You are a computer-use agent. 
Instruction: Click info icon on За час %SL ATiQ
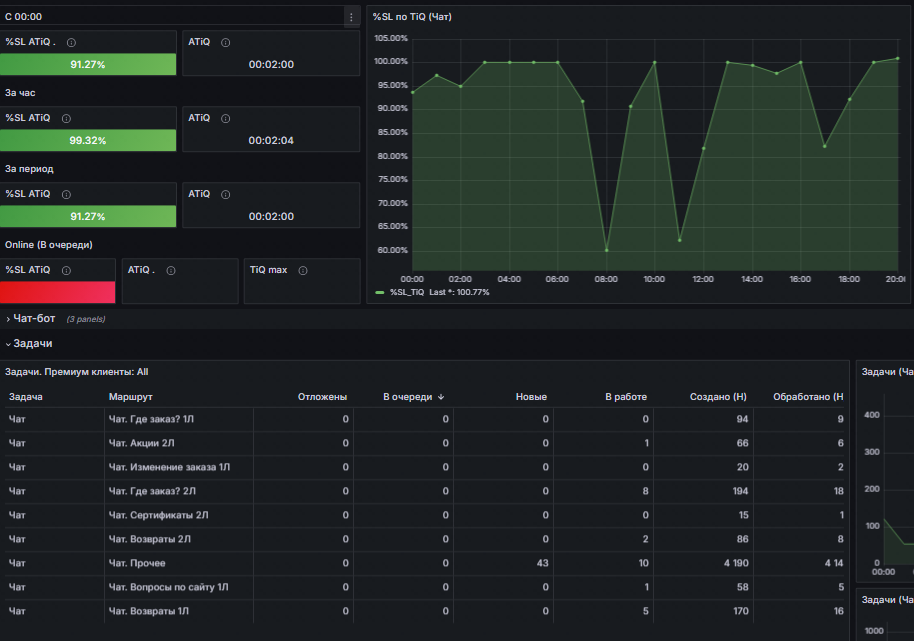pyautogui.click(x=66, y=118)
